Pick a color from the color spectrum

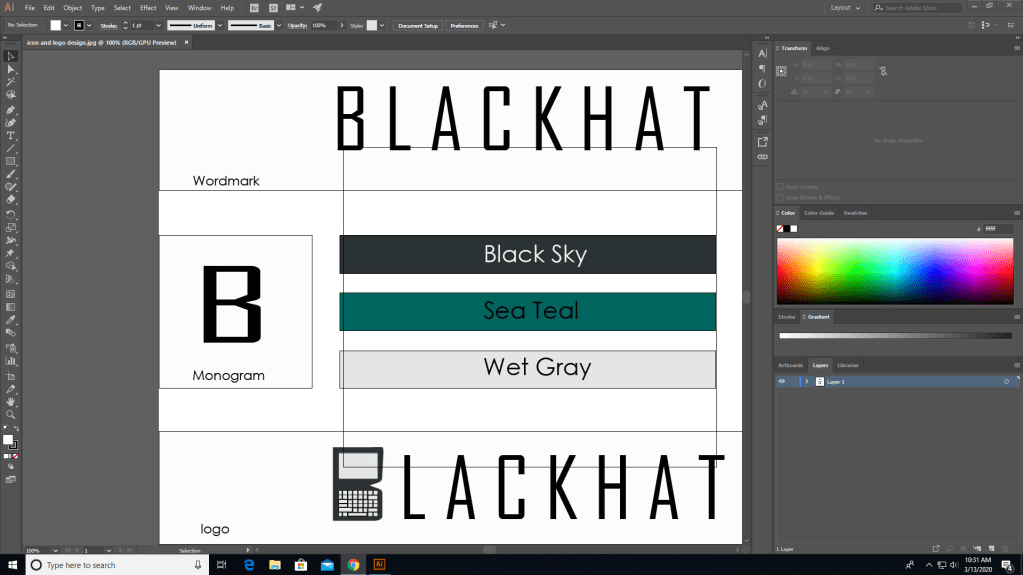[x=893, y=270]
